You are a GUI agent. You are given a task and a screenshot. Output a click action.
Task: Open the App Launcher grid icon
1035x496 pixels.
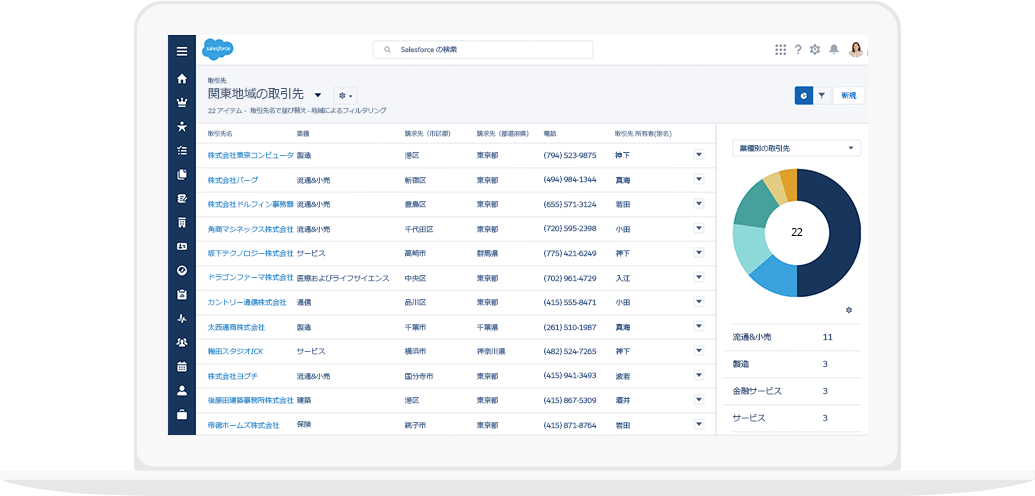[x=780, y=49]
